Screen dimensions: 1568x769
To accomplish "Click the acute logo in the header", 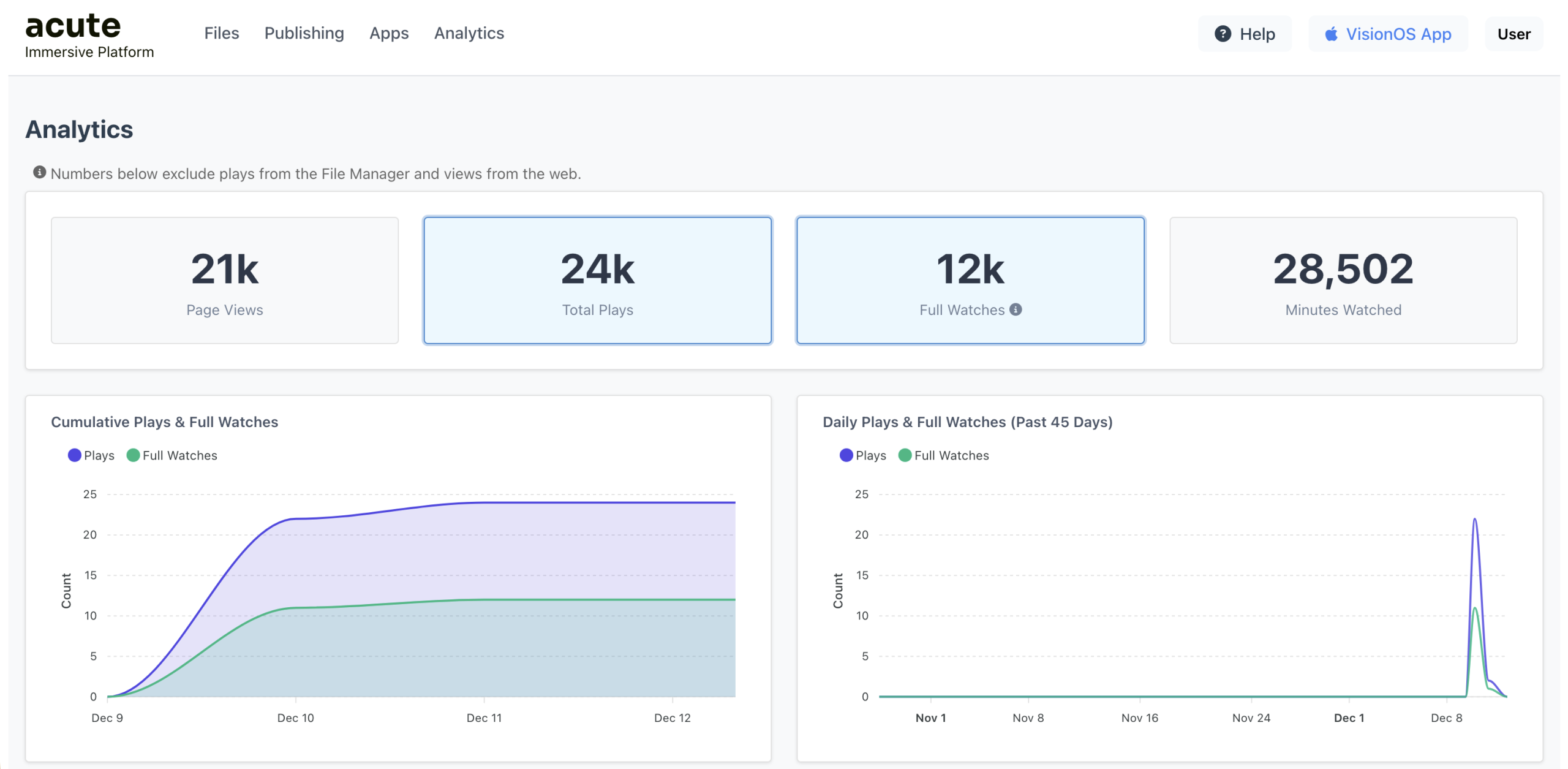I will click(x=73, y=26).
